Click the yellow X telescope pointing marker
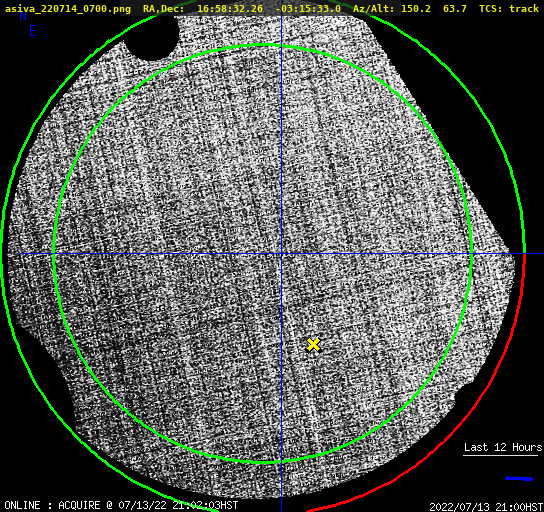Screen dimensions: 544x512 [x=313, y=345]
